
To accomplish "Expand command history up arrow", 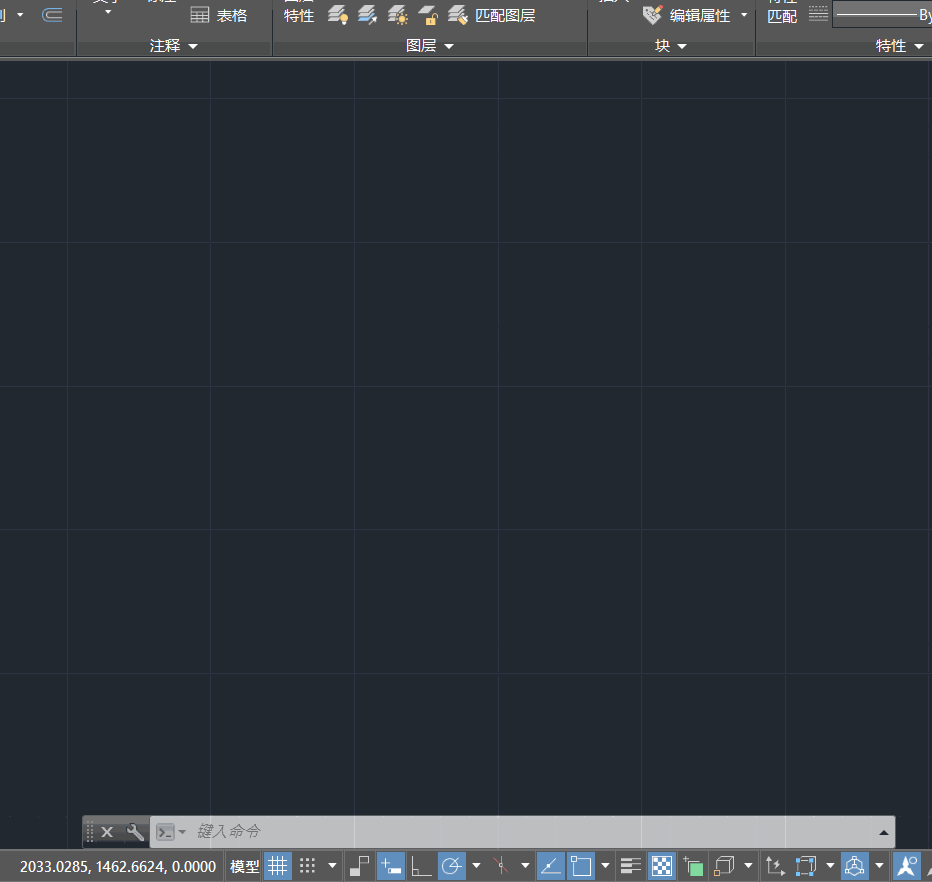I will pos(883,833).
